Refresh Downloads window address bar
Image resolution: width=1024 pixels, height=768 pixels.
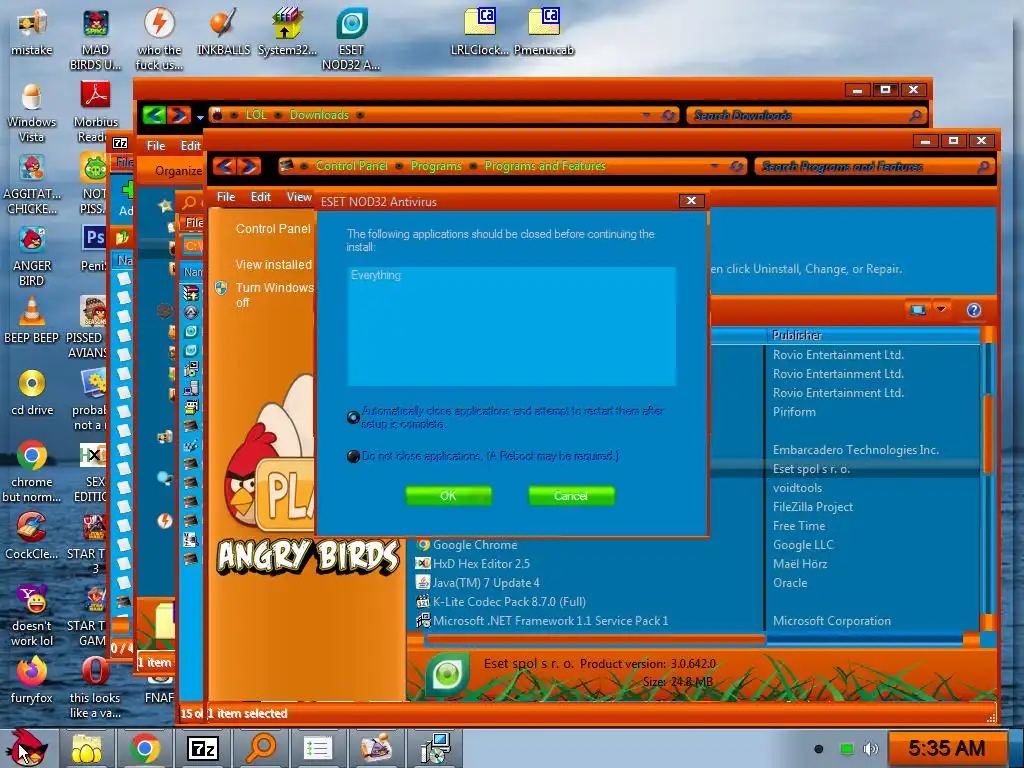coord(669,116)
